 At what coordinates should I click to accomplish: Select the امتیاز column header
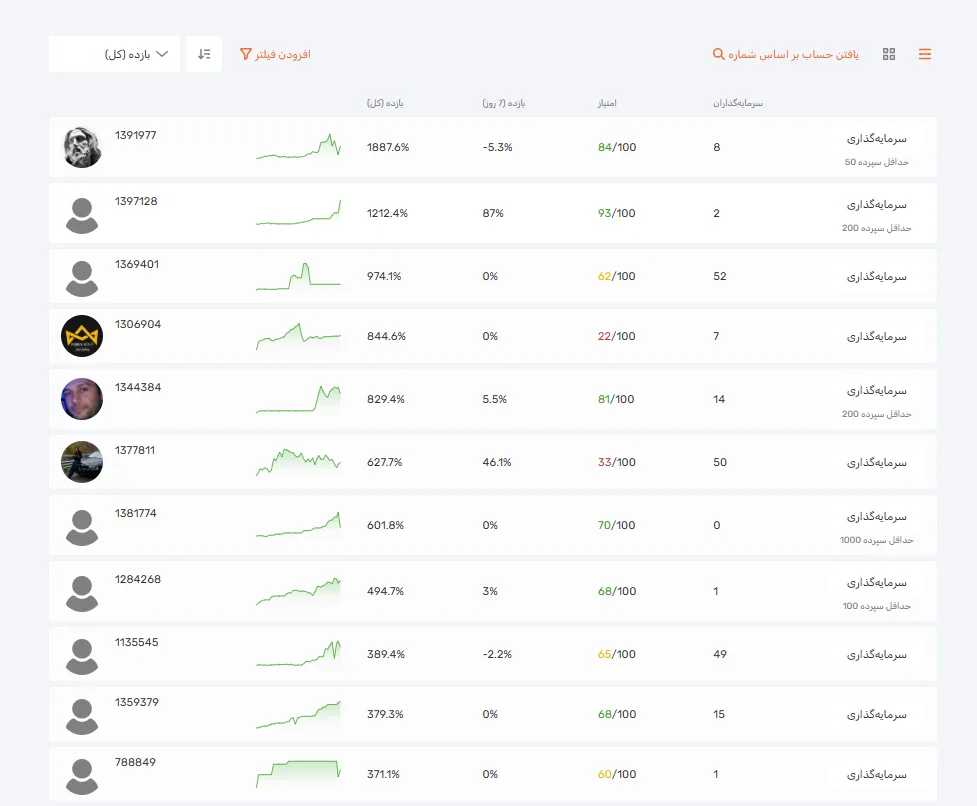coord(607,103)
